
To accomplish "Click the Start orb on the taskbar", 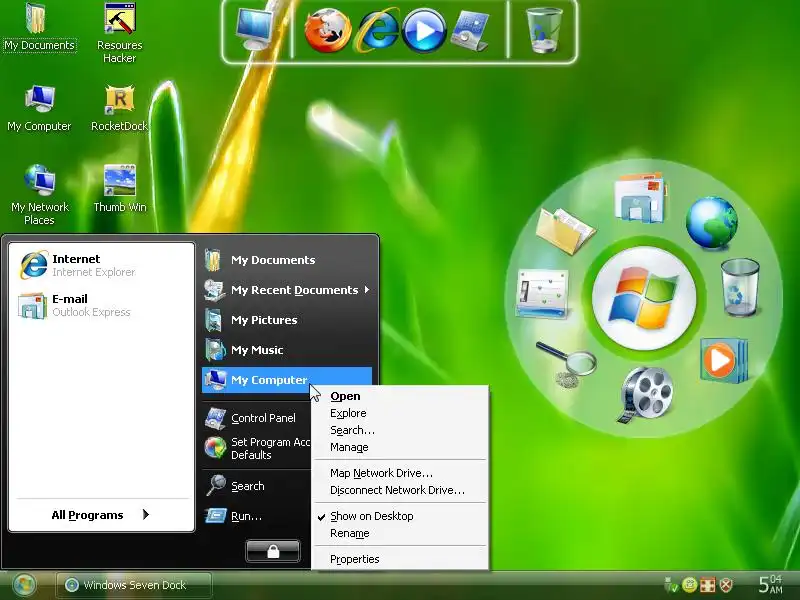I will 24,585.
